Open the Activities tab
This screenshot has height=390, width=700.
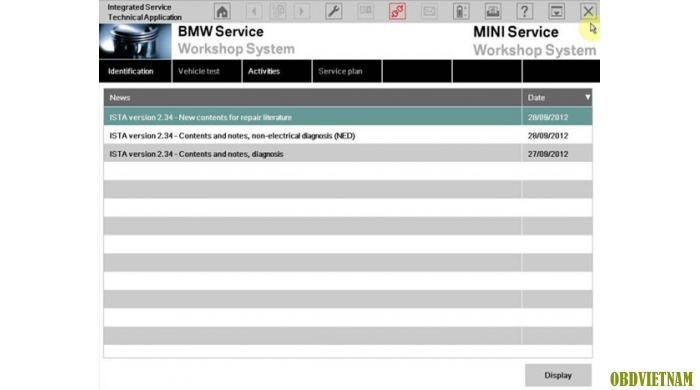(277, 71)
